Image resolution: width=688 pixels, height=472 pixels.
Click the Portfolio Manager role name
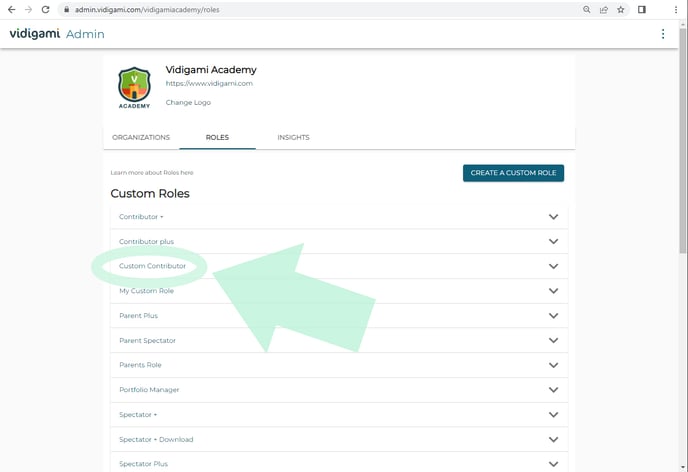[x=149, y=390]
